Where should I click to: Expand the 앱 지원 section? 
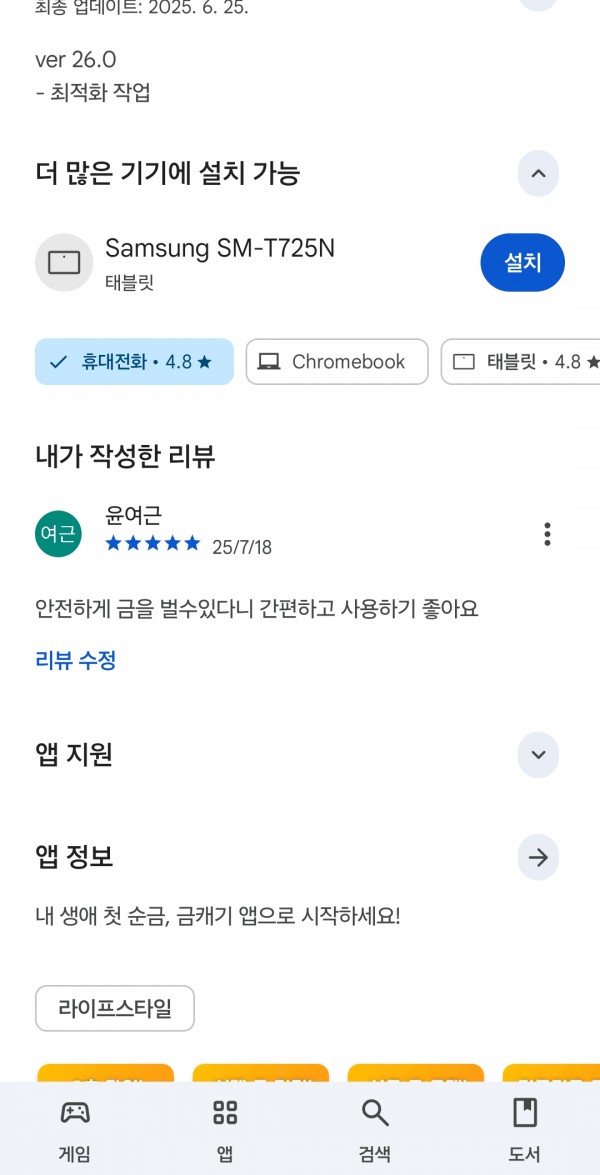[538, 755]
